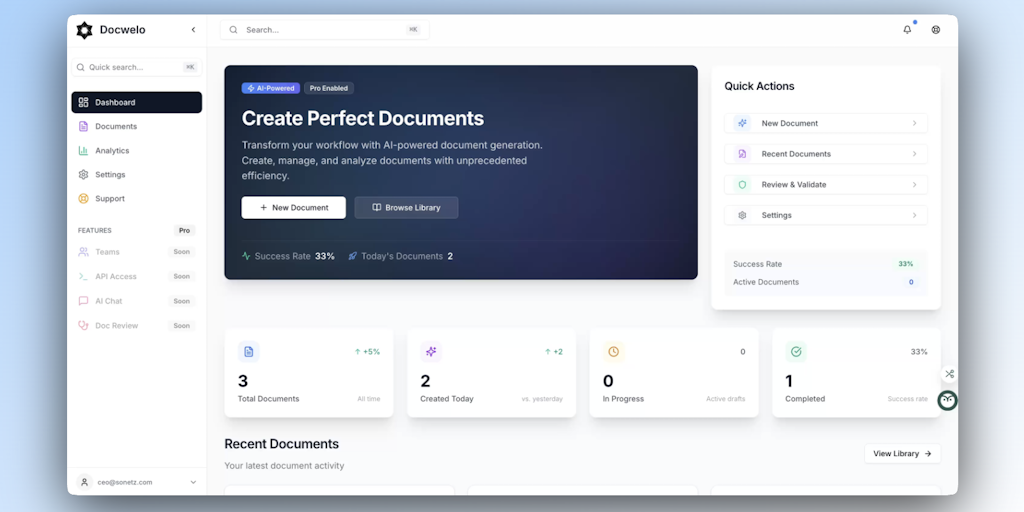Click the +2 trend indicator

(x=554, y=352)
